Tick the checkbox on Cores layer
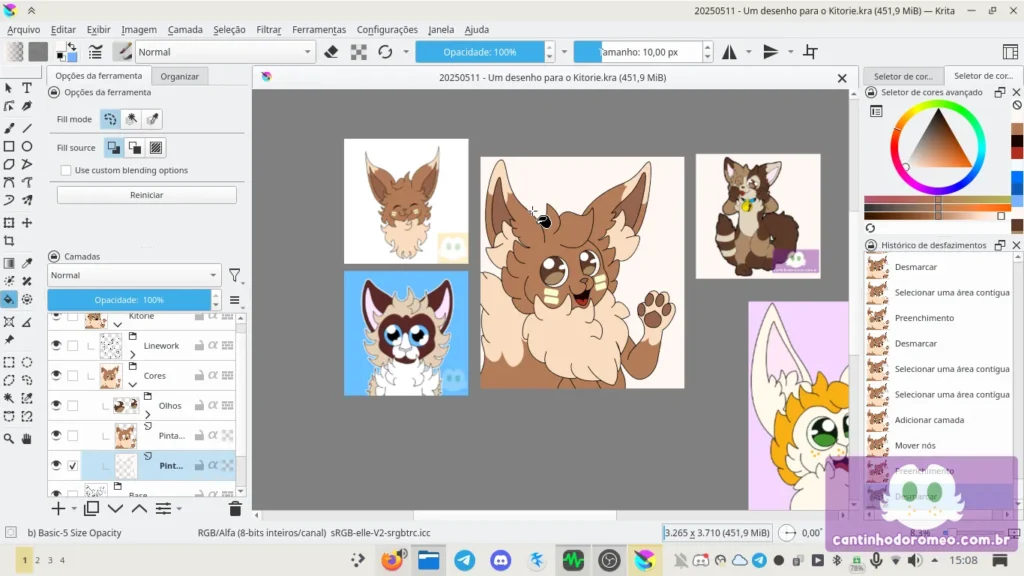This screenshot has width=1024, height=576. [x=72, y=376]
